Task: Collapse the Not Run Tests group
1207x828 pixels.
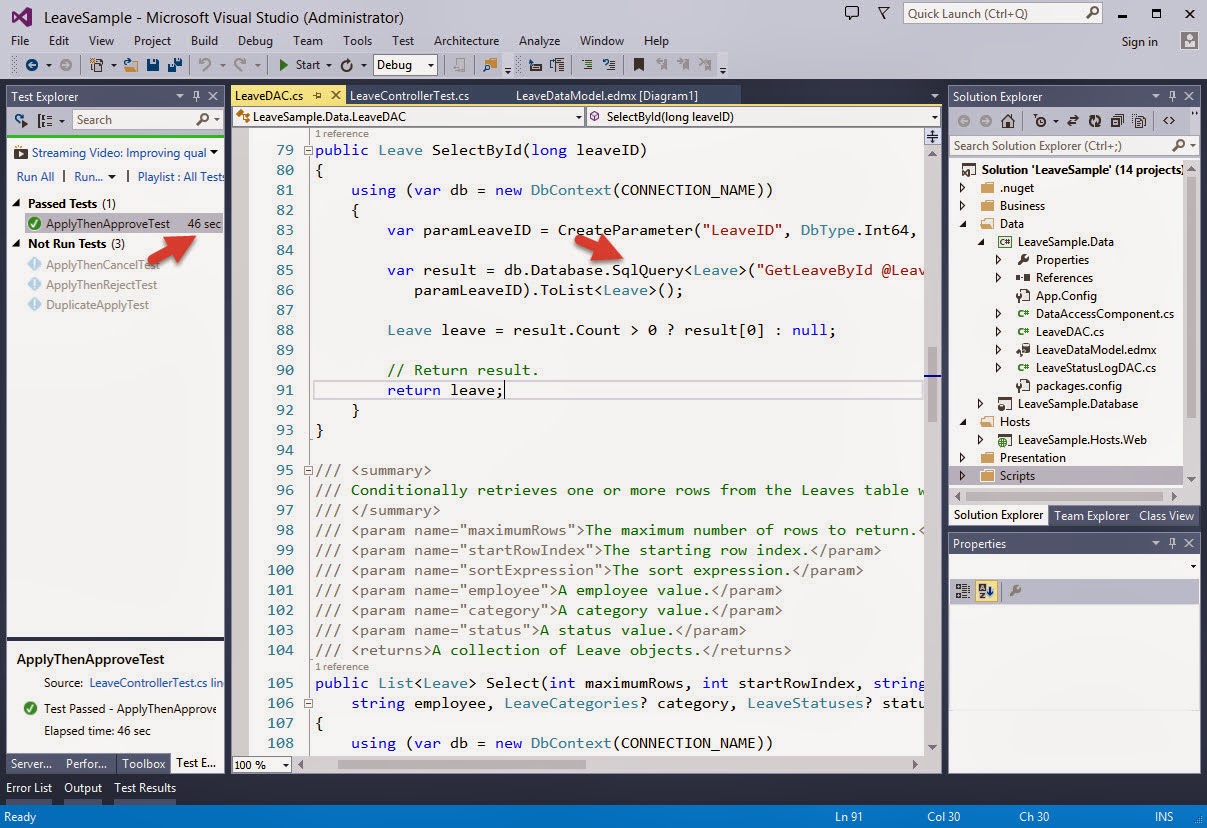Action: coord(18,244)
